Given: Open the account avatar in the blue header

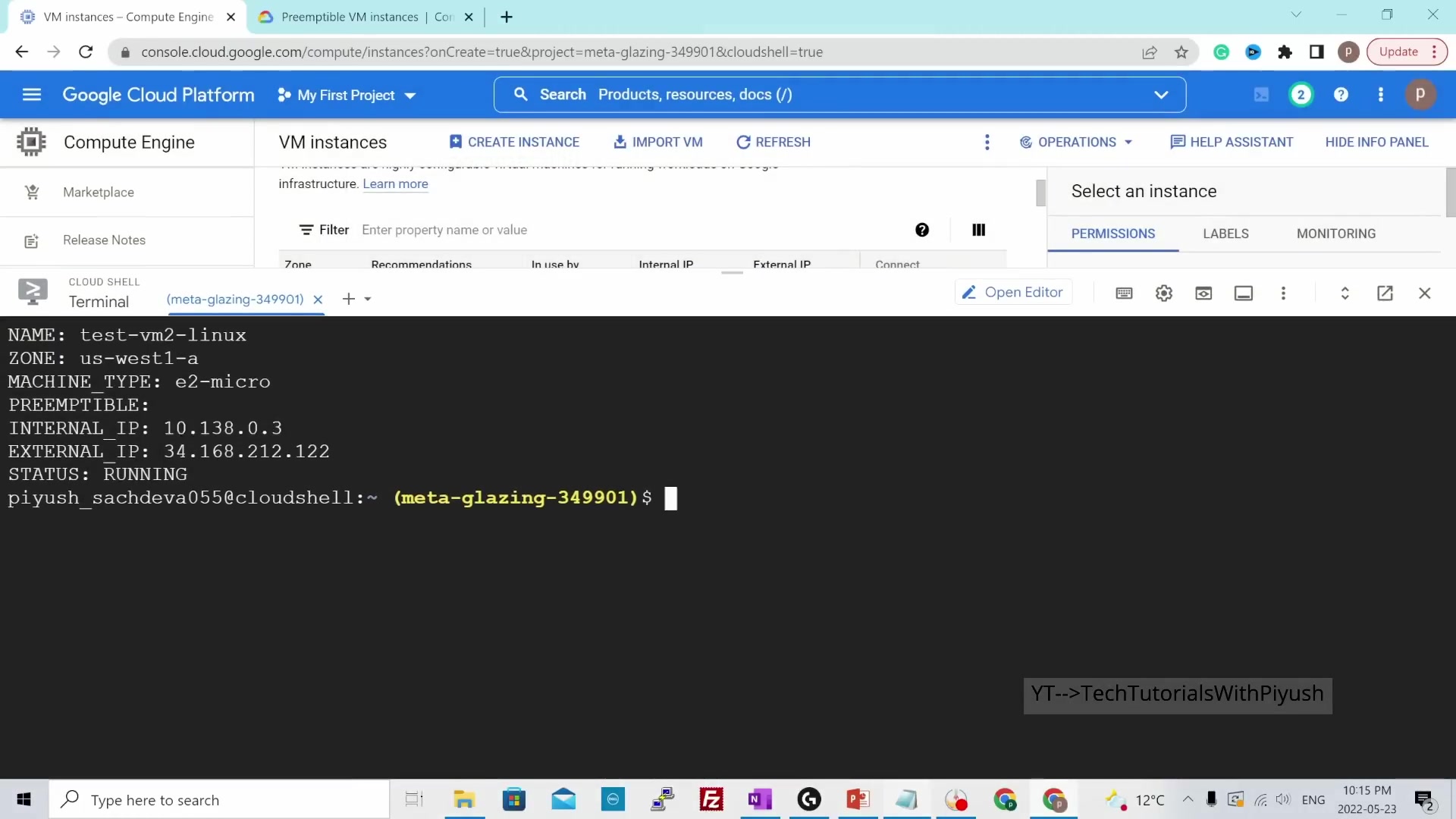Looking at the screenshot, I should tap(1420, 95).
